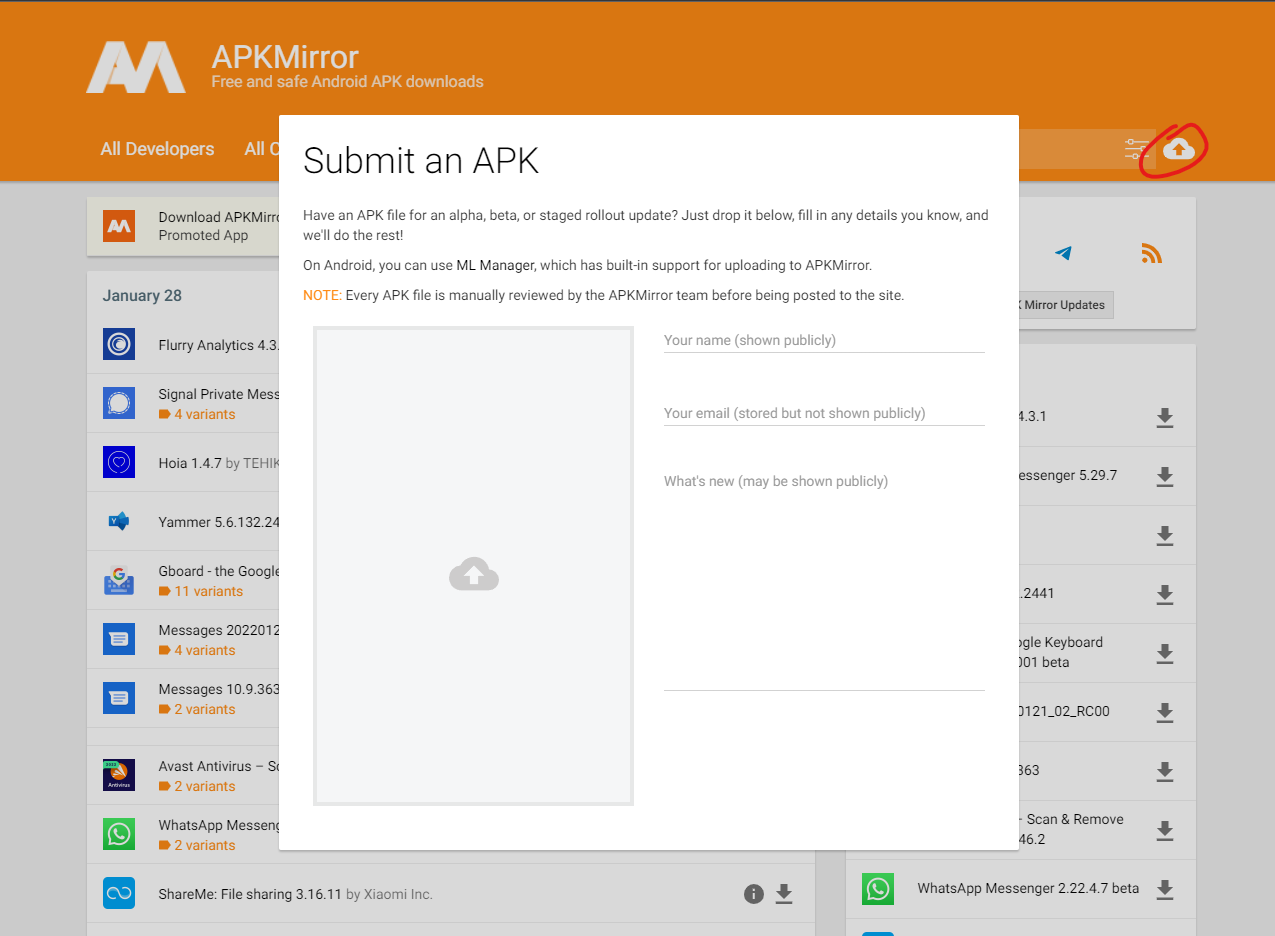
Task: Open ShareMe: File sharing 3.16.11 title
Action: [x=250, y=894]
